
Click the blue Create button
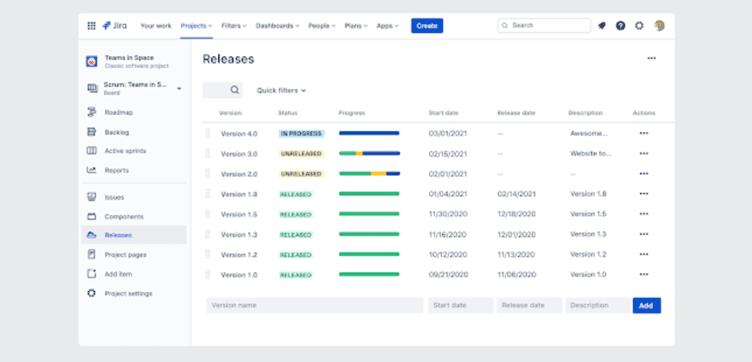click(427, 26)
